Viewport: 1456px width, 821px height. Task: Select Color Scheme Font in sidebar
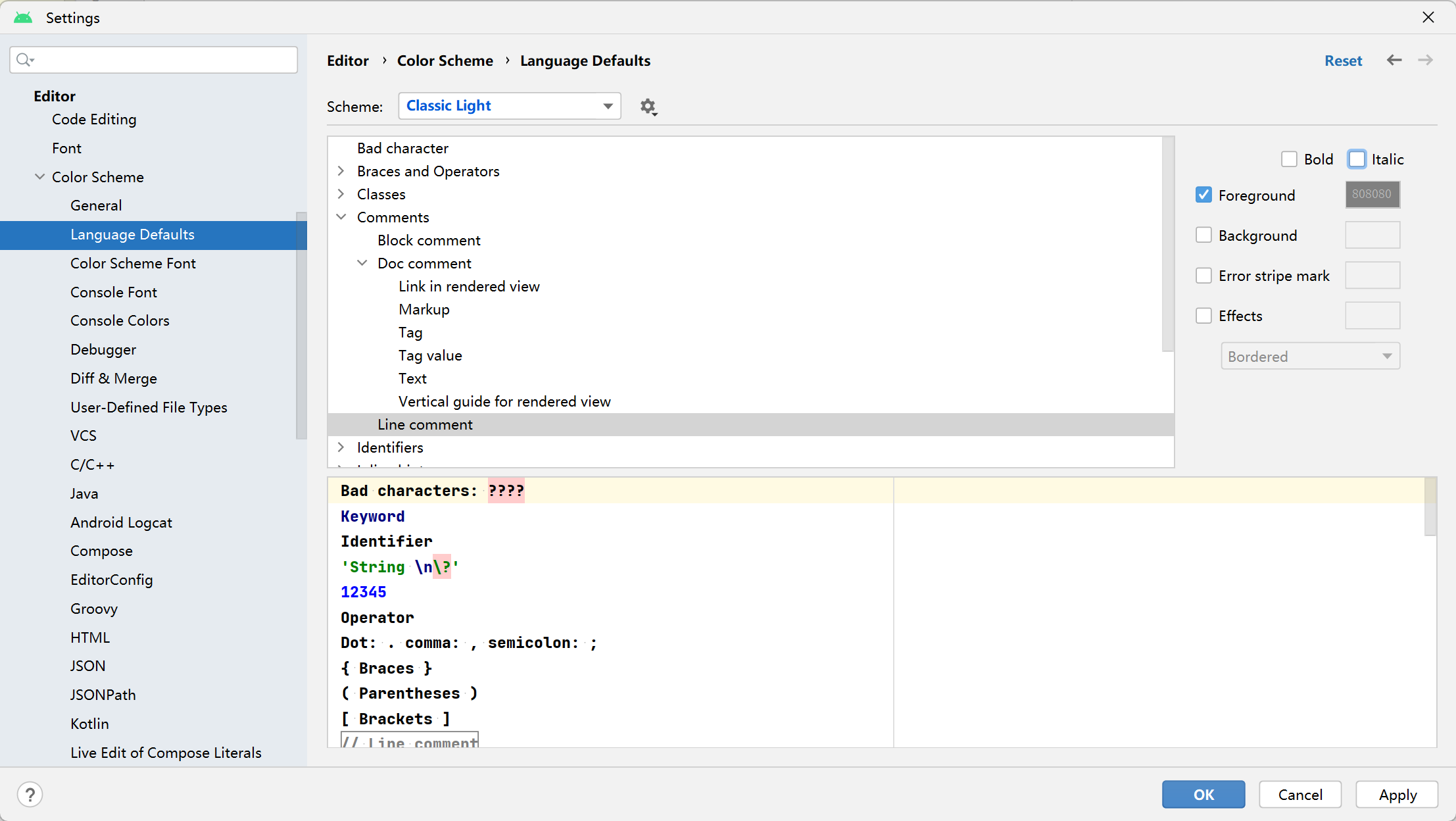tap(133, 263)
